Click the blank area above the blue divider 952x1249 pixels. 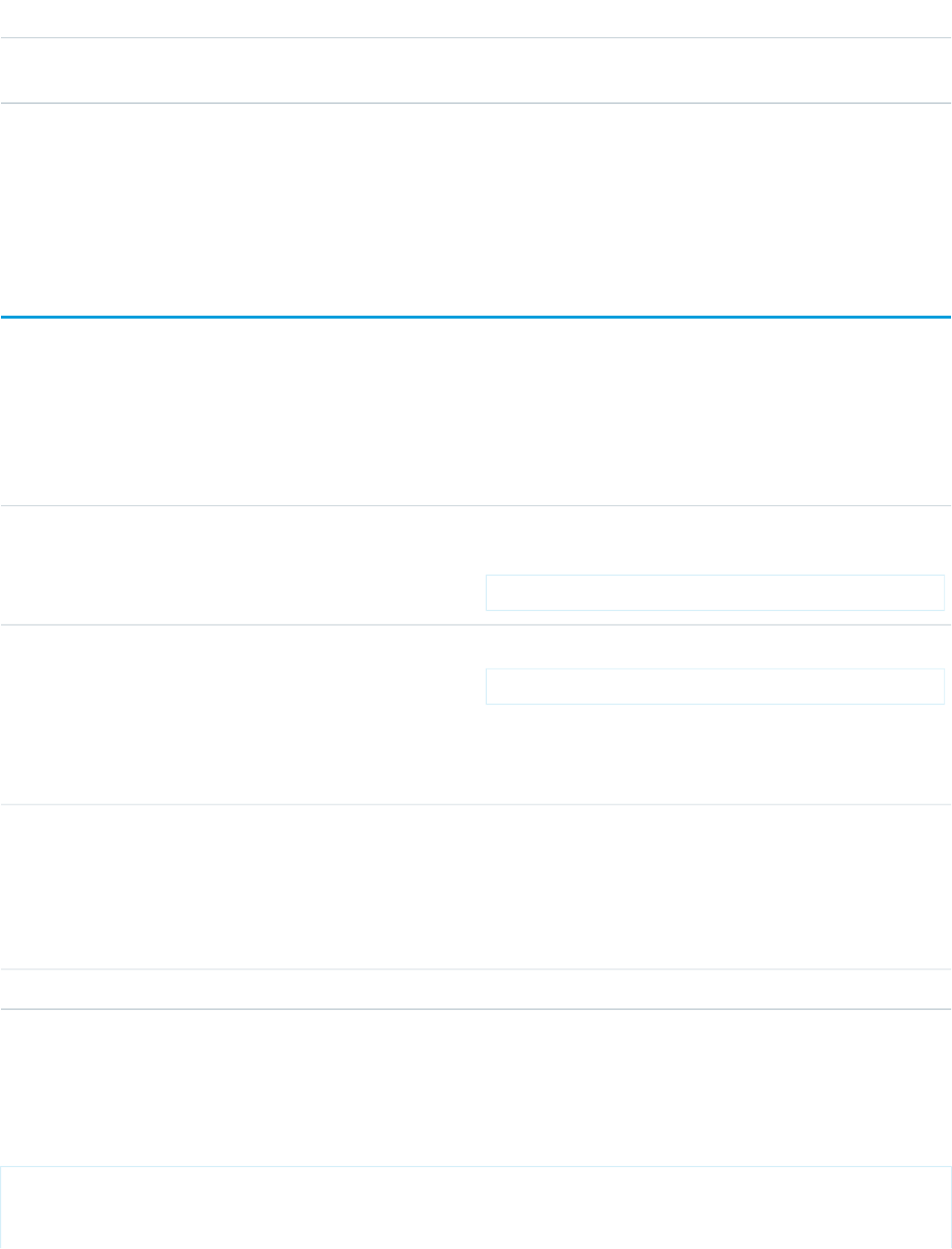[476, 210]
